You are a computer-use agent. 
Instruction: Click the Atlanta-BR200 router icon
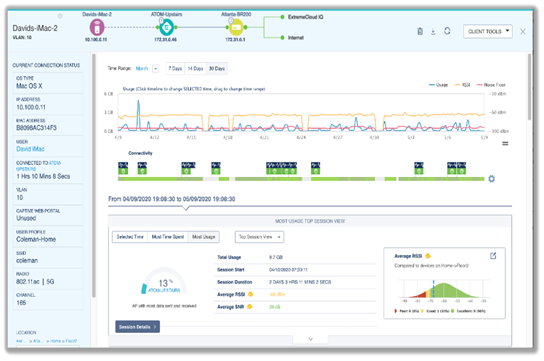click(x=236, y=27)
